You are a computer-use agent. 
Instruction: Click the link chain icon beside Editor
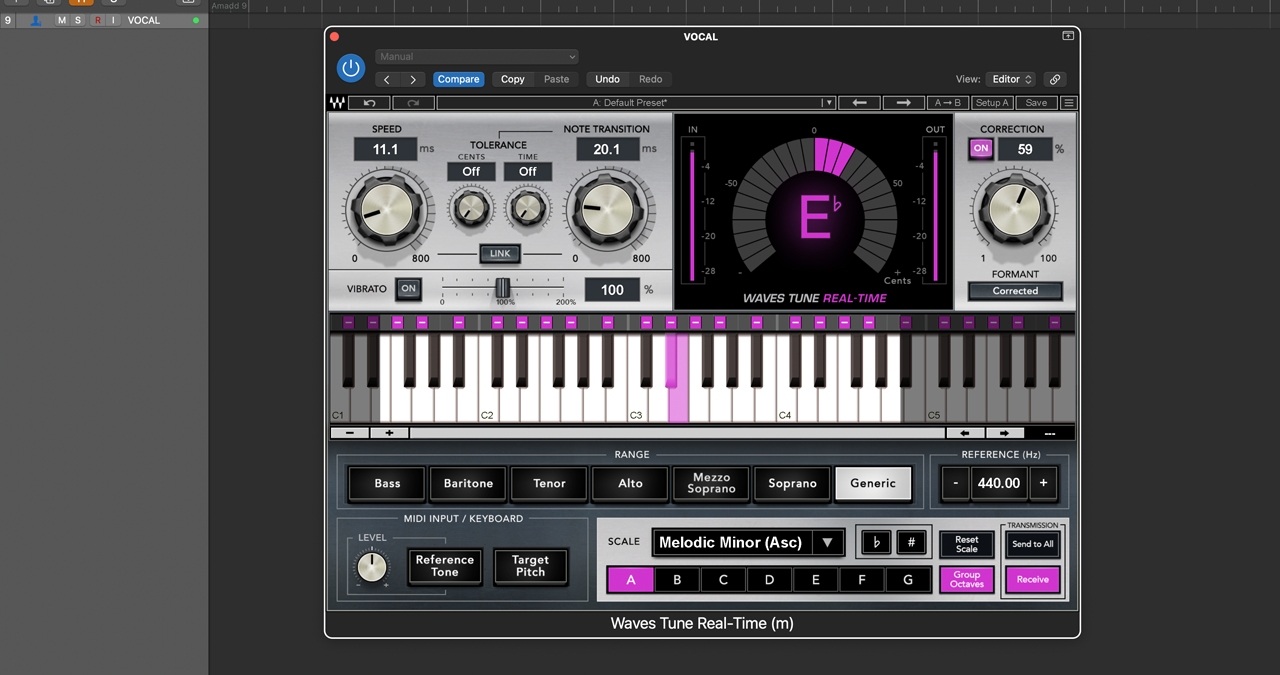[1054, 79]
